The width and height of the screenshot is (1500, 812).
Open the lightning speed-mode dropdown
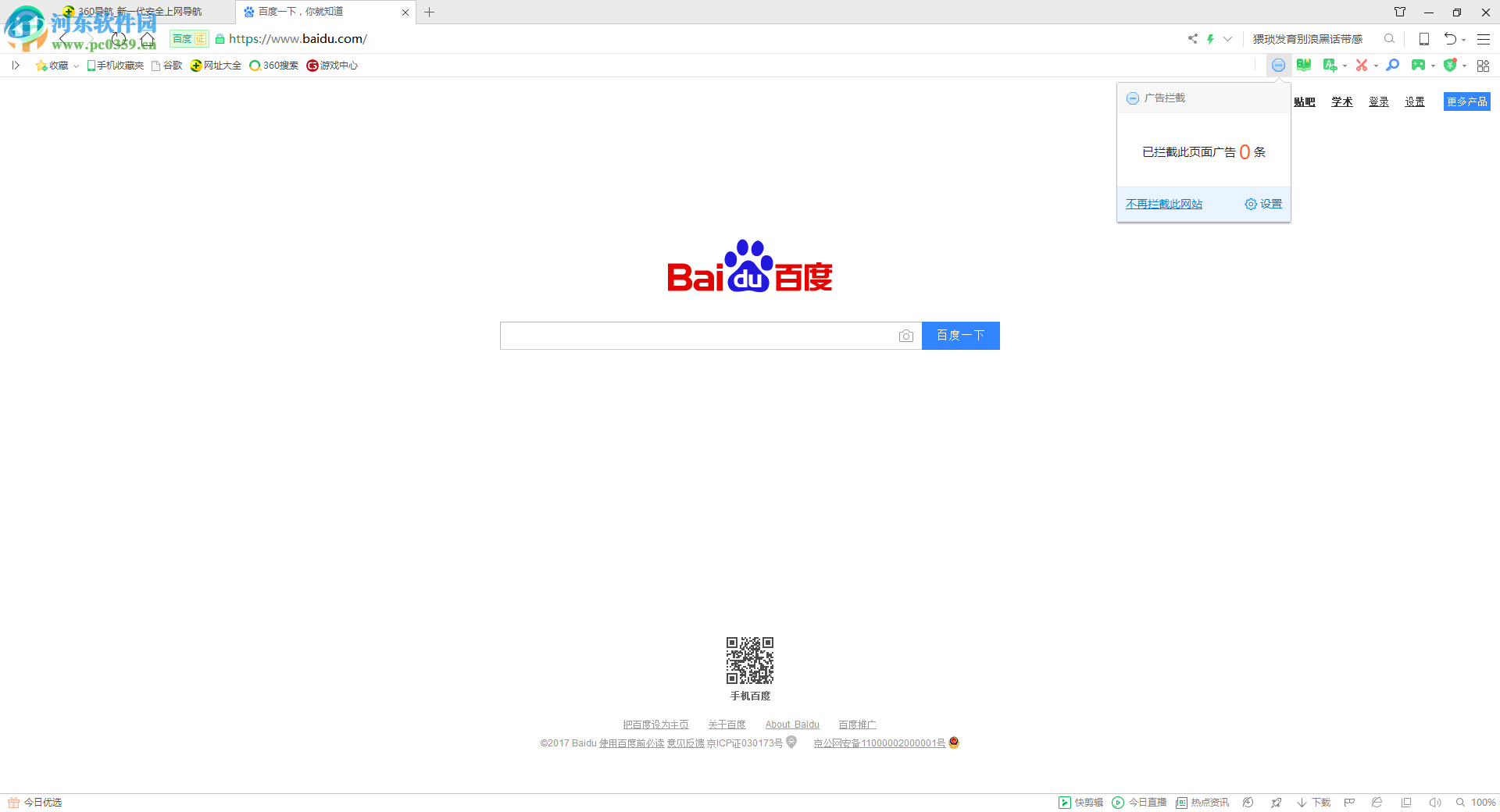pyautogui.click(x=1227, y=38)
